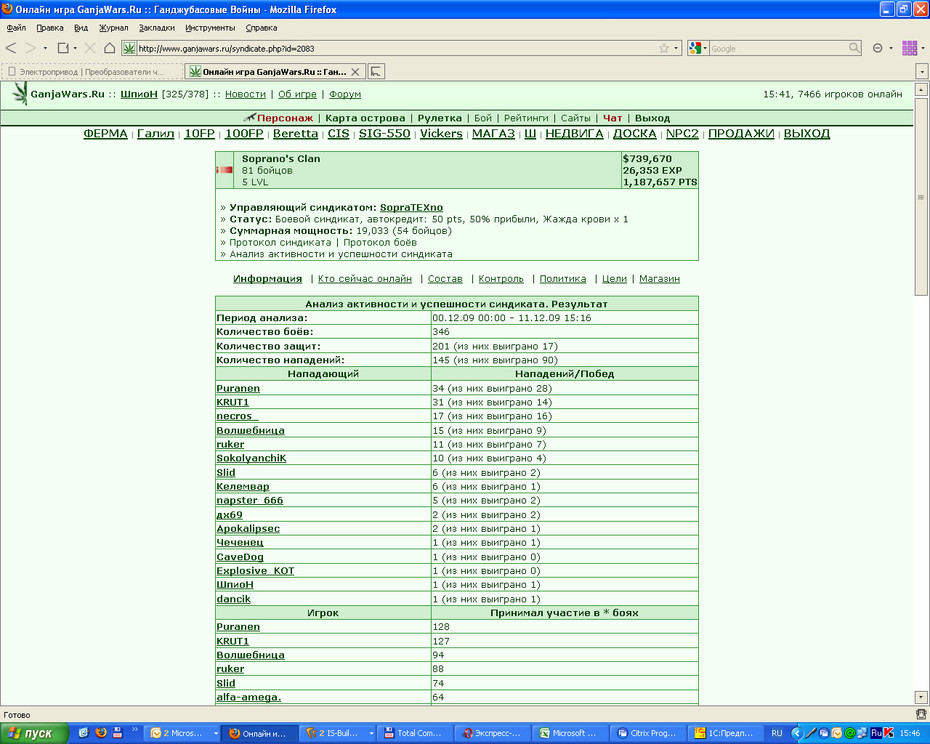Go back with the browser Back arrow
Screen dimensions: 930x744
point(11,48)
